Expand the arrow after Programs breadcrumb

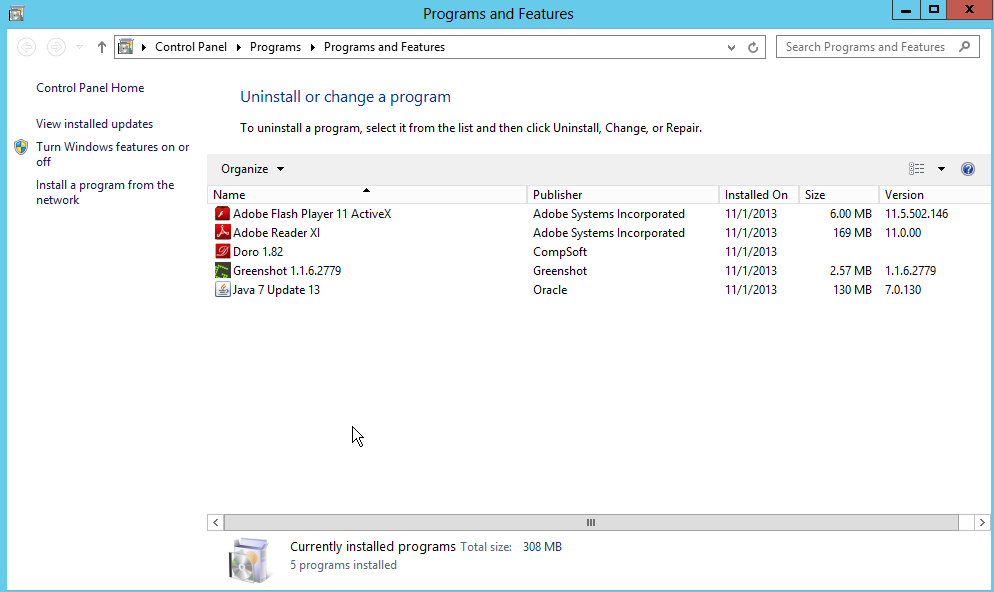tap(313, 47)
